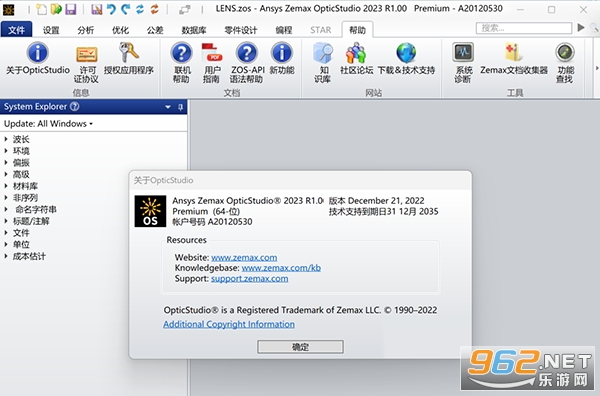Expand the 偏振 tree node
The image size is (600, 396).
coord(6,162)
